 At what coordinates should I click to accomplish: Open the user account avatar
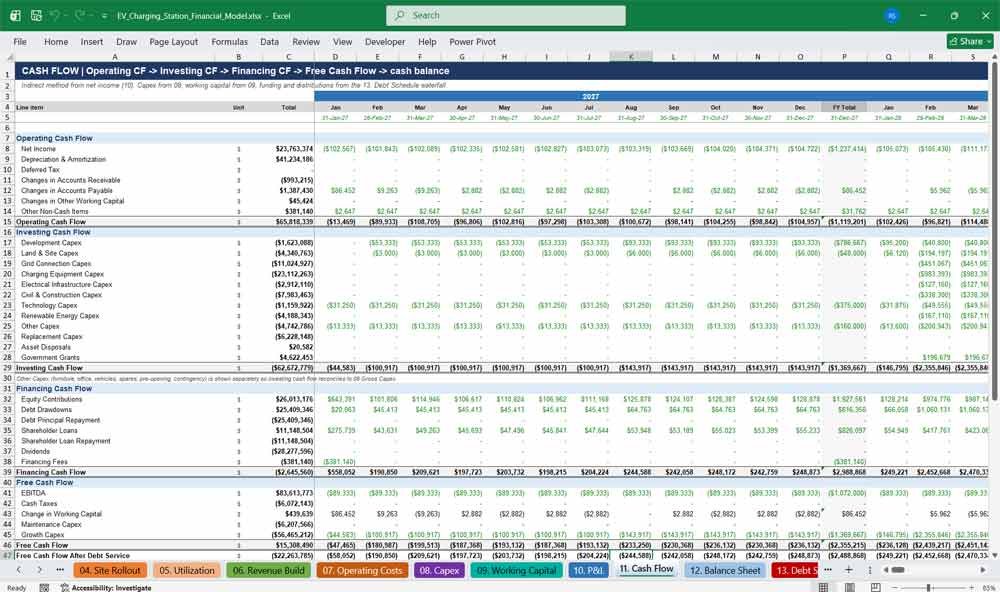pyautogui.click(x=892, y=15)
